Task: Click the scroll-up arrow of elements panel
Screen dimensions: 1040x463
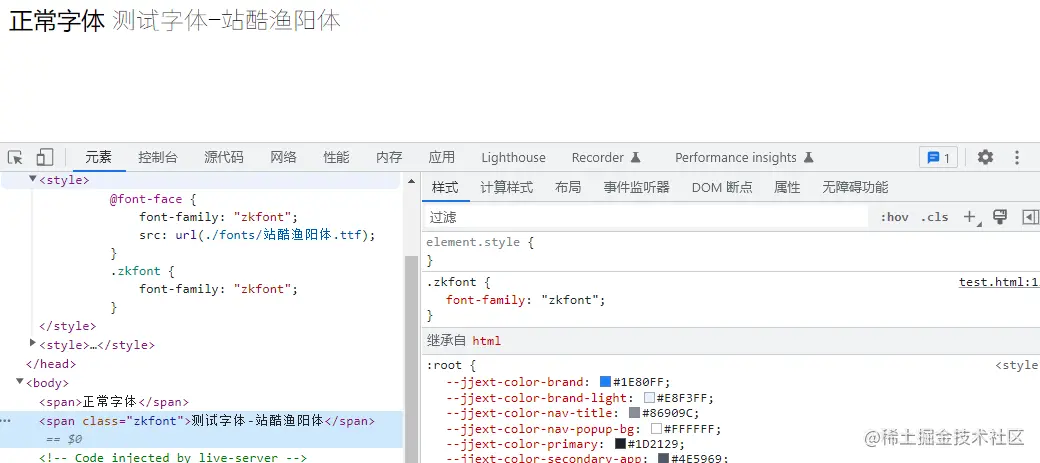Action: tap(411, 182)
